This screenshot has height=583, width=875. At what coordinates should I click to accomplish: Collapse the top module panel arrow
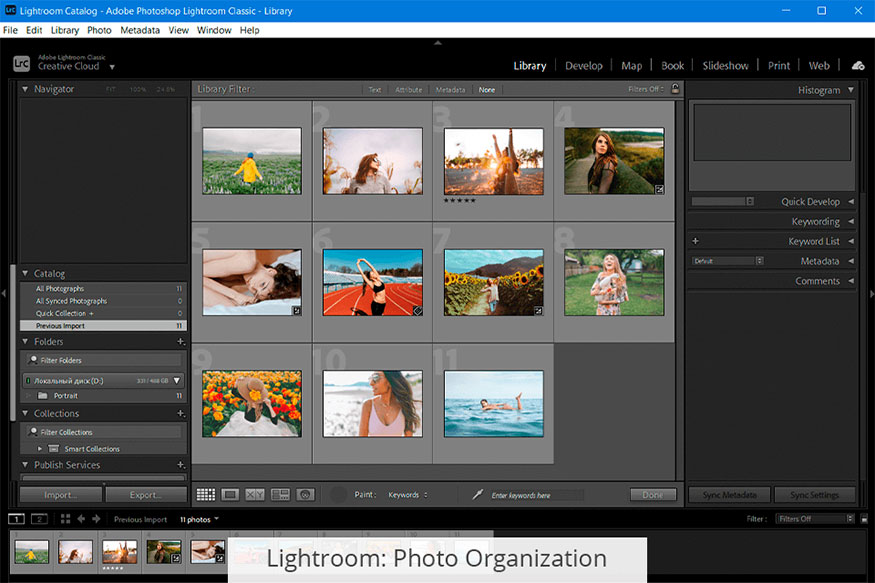click(x=438, y=42)
